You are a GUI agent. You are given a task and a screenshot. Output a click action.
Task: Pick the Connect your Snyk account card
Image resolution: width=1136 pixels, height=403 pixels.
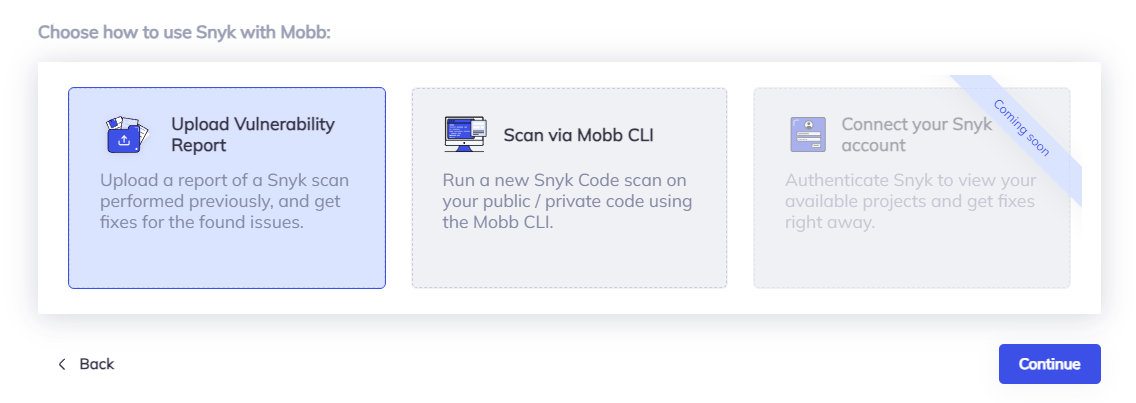click(x=911, y=188)
